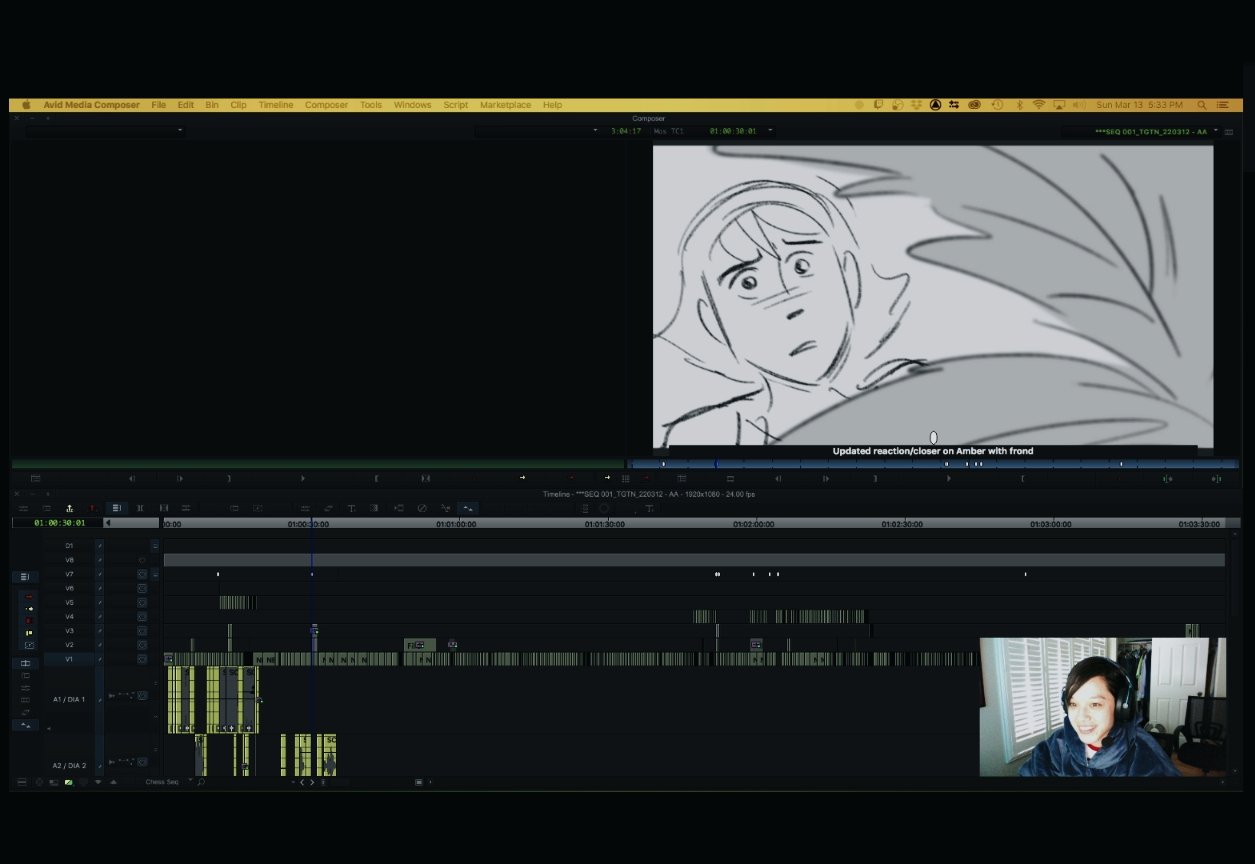Click the webcam video thumbnail
The height and width of the screenshot is (864, 1255).
point(1102,707)
